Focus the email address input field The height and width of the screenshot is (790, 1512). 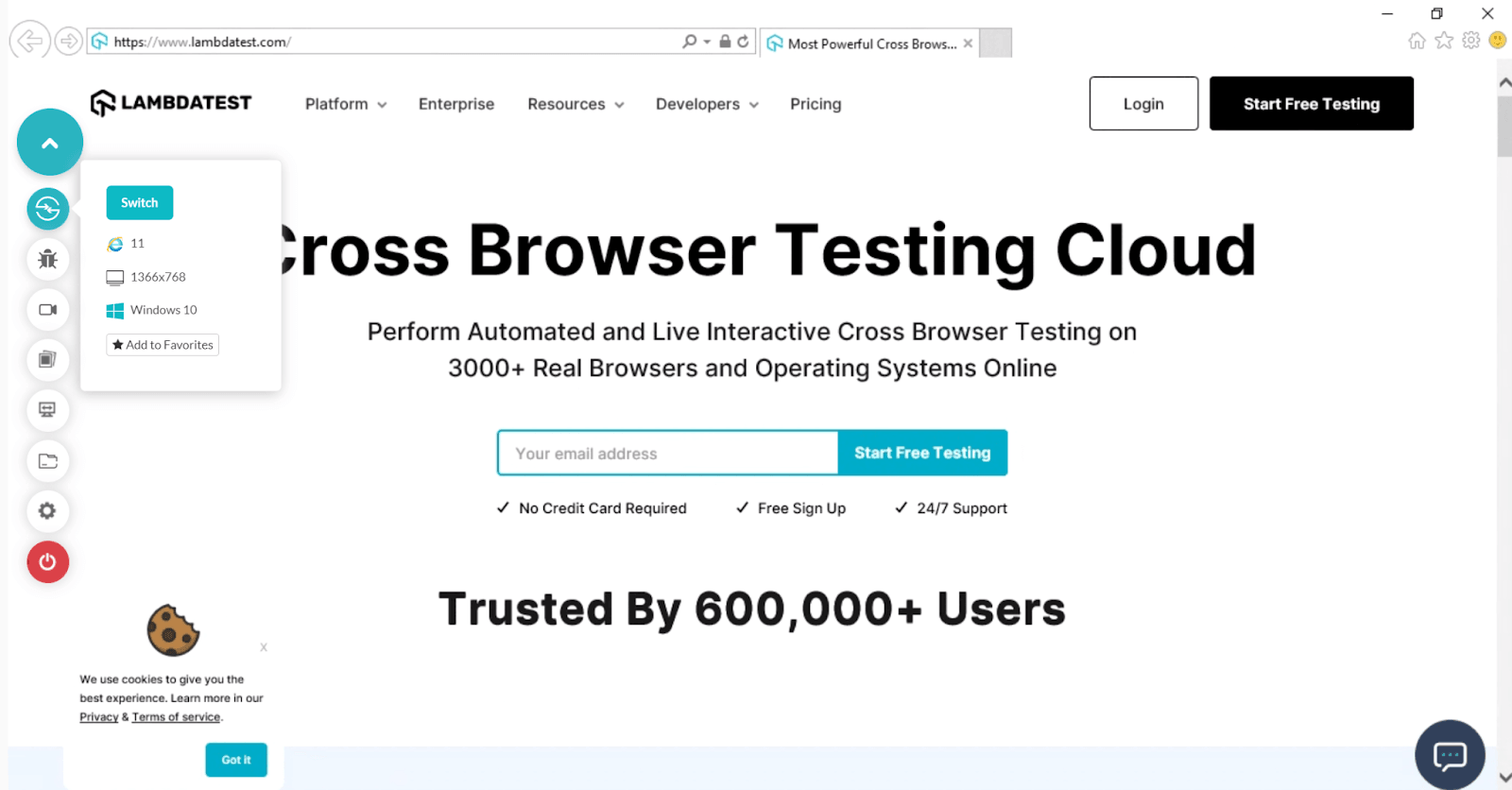(x=667, y=454)
